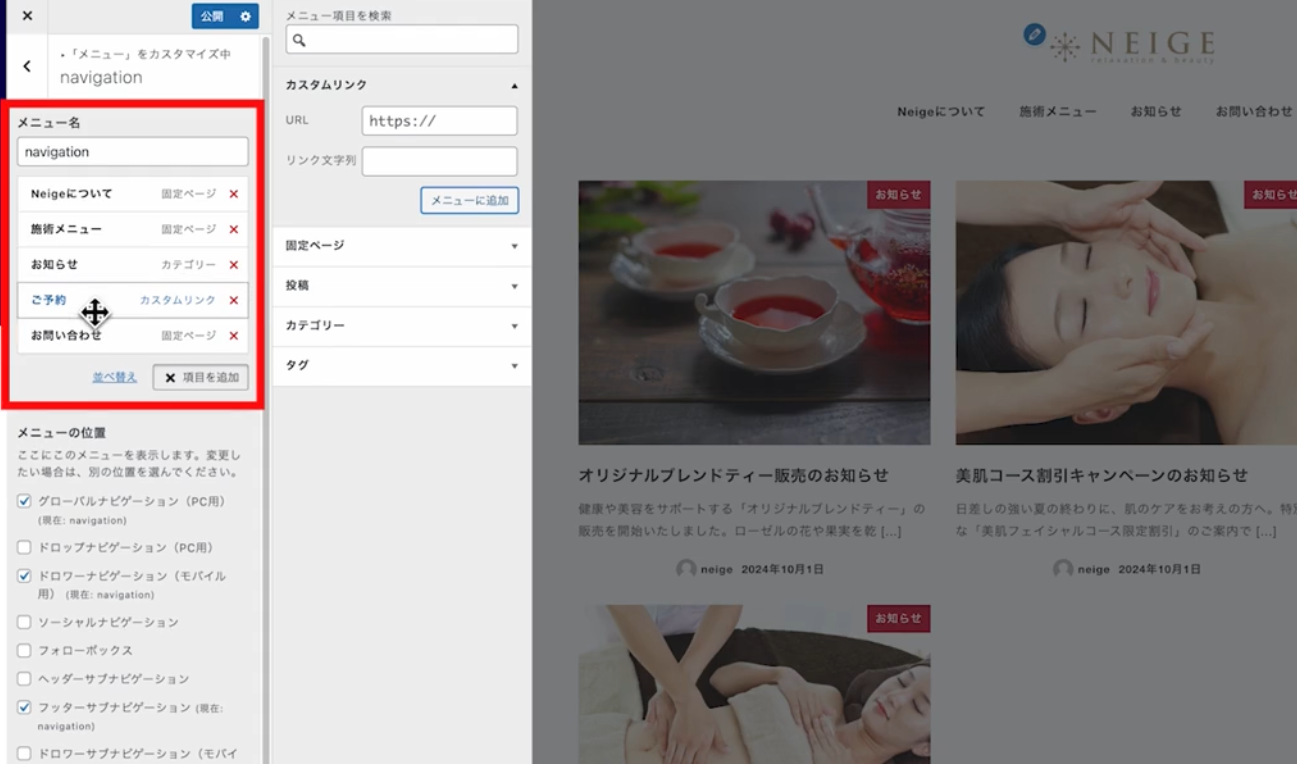The width and height of the screenshot is (1297, 764).
Task: Open 施術メニュー in the site navigation
Action: [1057, 112]
